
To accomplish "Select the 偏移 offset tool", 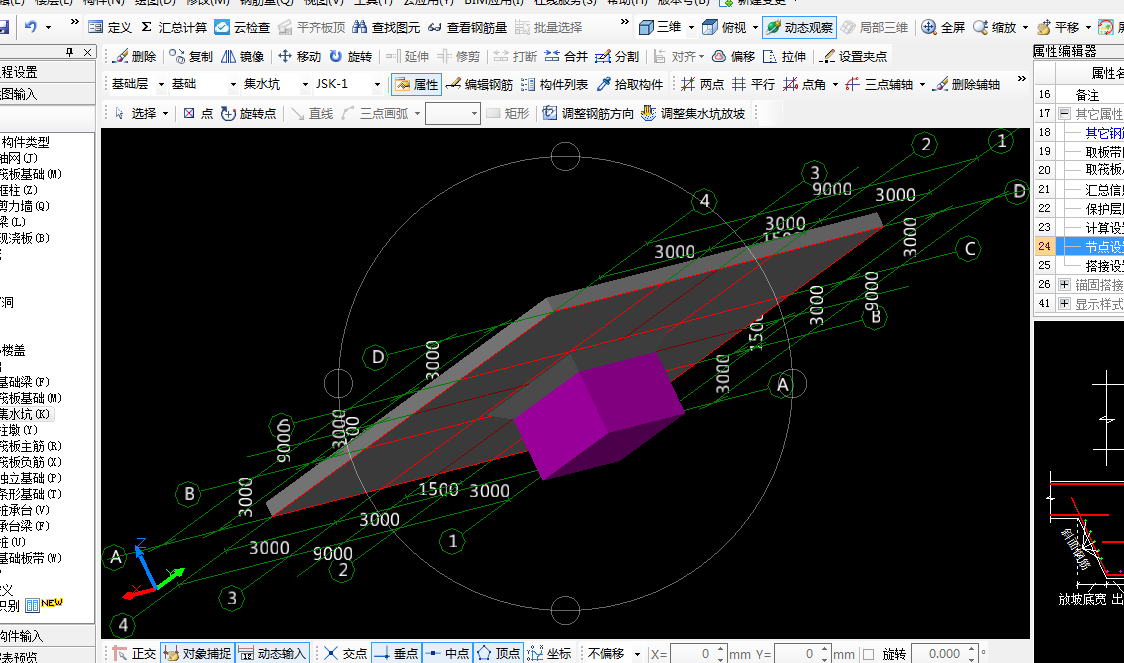I will [733, 56].
